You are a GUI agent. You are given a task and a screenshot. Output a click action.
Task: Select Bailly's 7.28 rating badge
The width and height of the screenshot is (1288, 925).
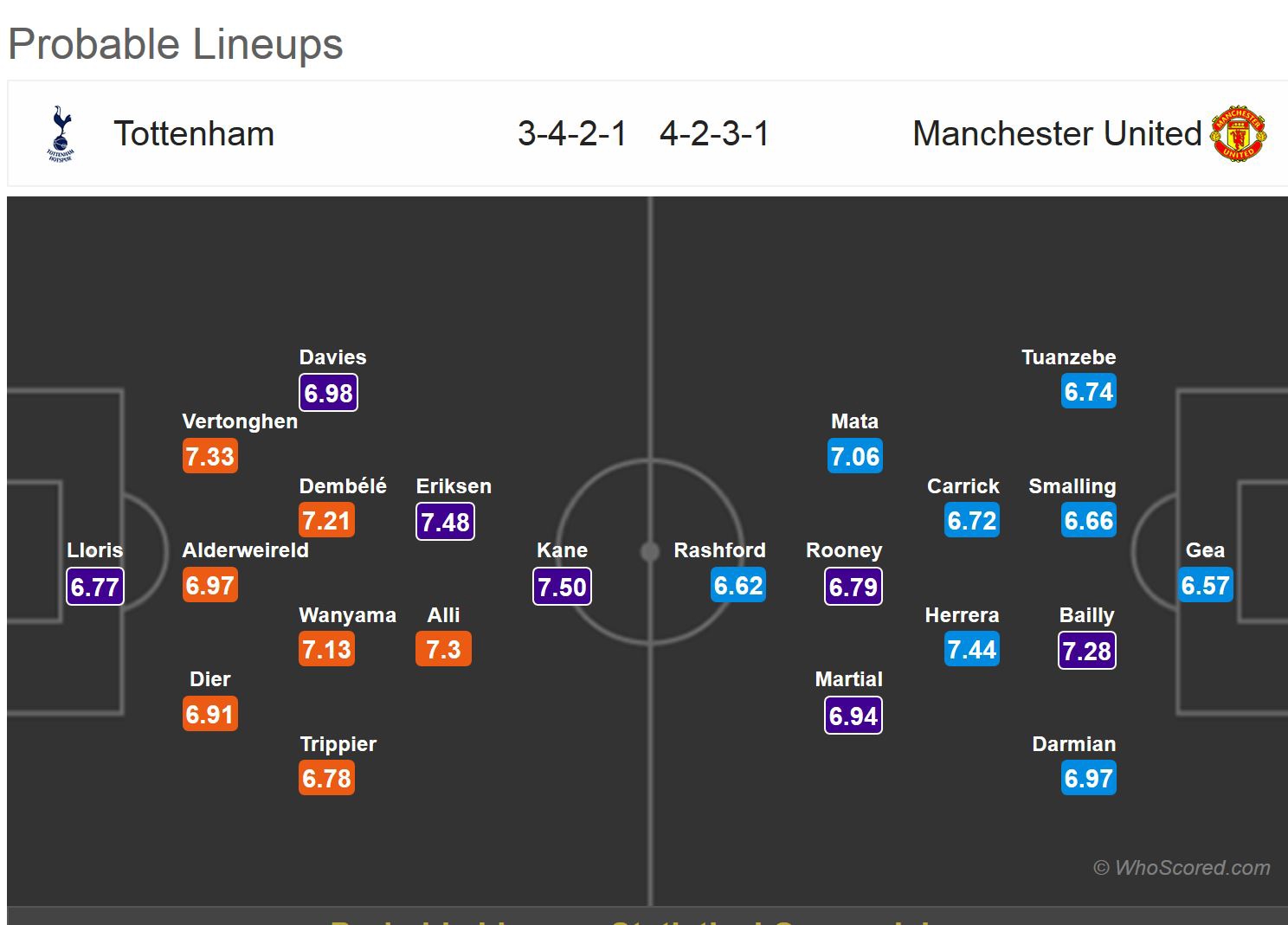click(1087, 651)
